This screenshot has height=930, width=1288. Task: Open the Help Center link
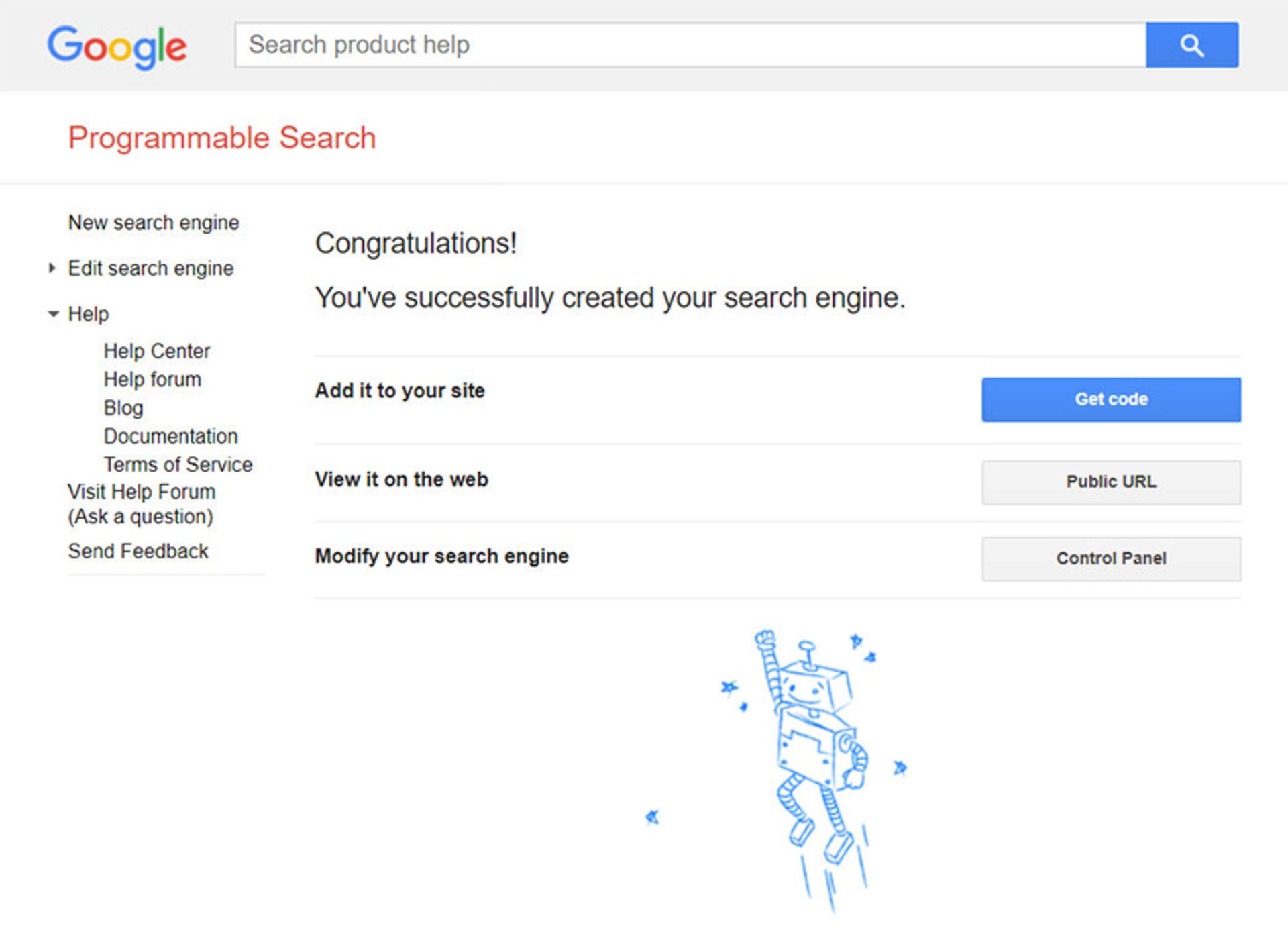[156, 351]
